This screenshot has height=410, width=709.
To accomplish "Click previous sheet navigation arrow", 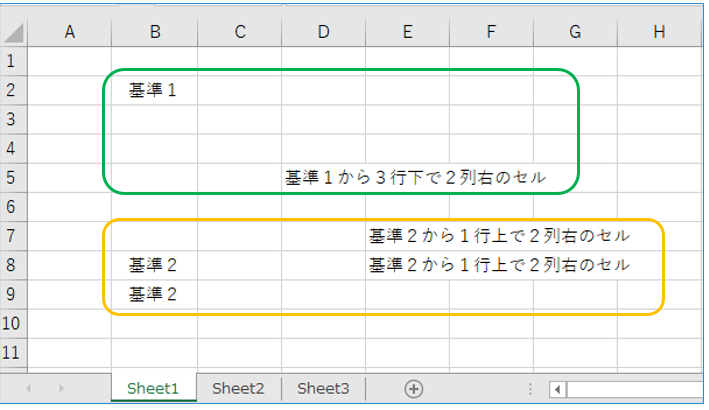I will coord(28,389).
